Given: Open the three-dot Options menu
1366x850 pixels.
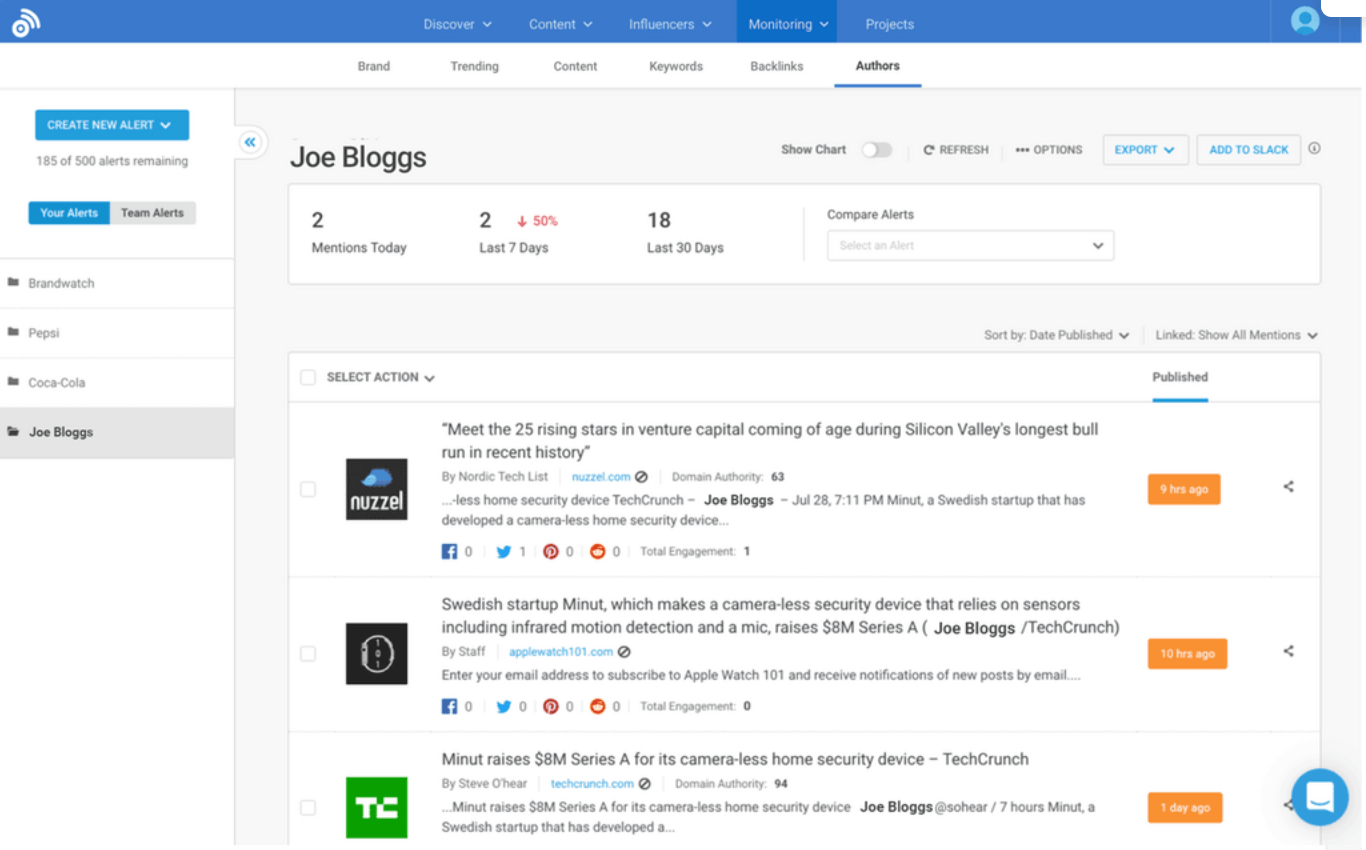Looking at the screenshot, I should (x=1049, y=150).
